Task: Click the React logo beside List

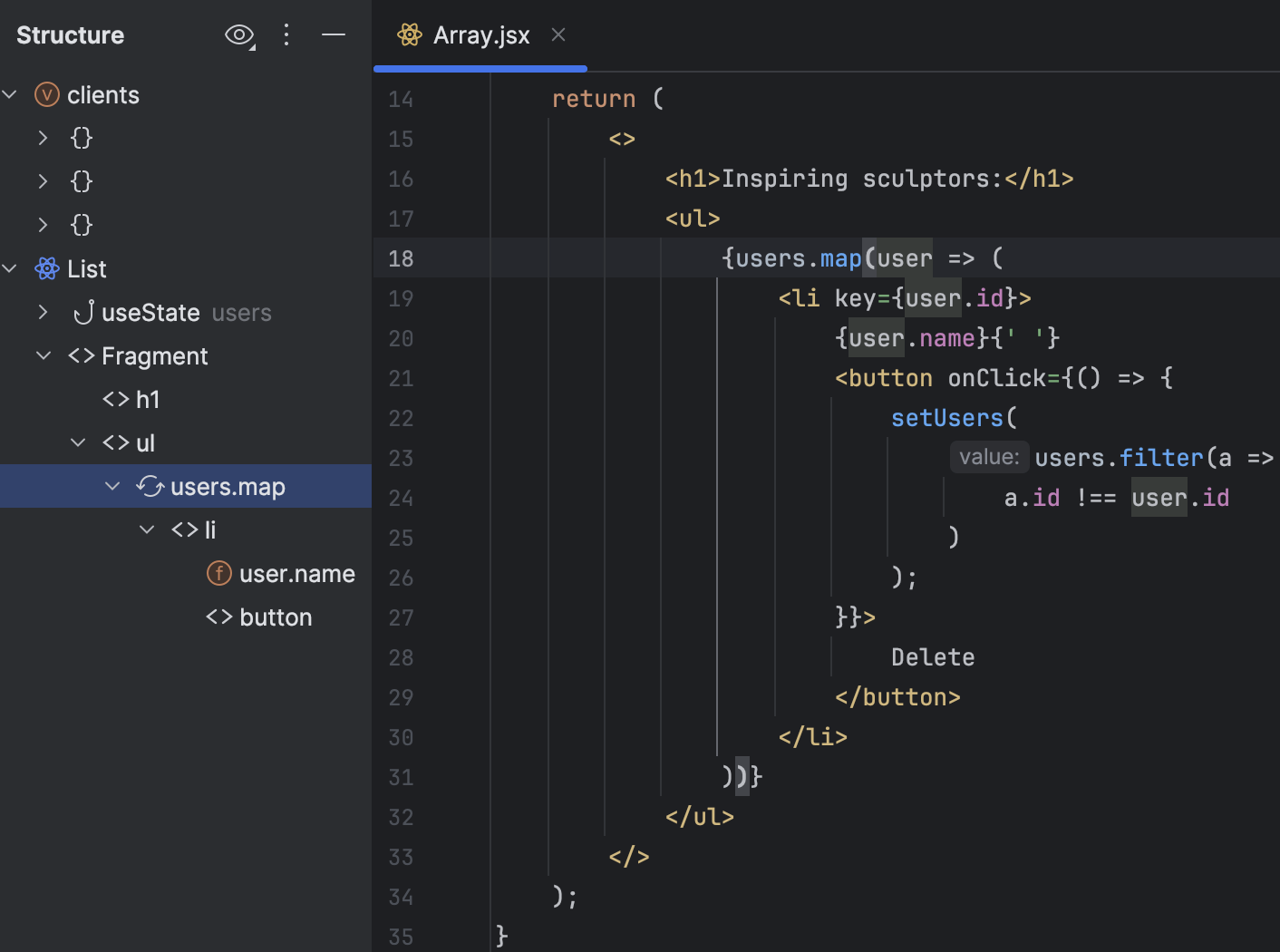Action: pos(46,268)
